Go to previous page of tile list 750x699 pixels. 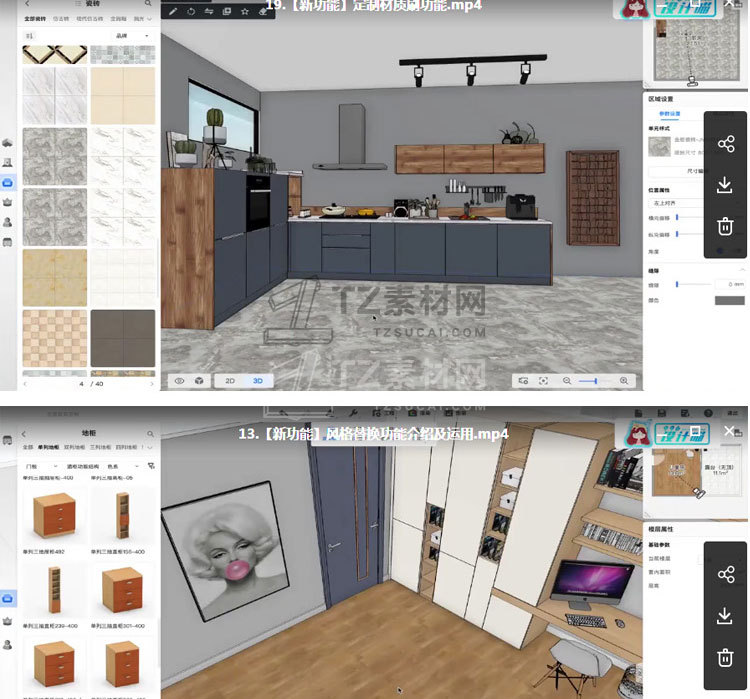[25, 384]
